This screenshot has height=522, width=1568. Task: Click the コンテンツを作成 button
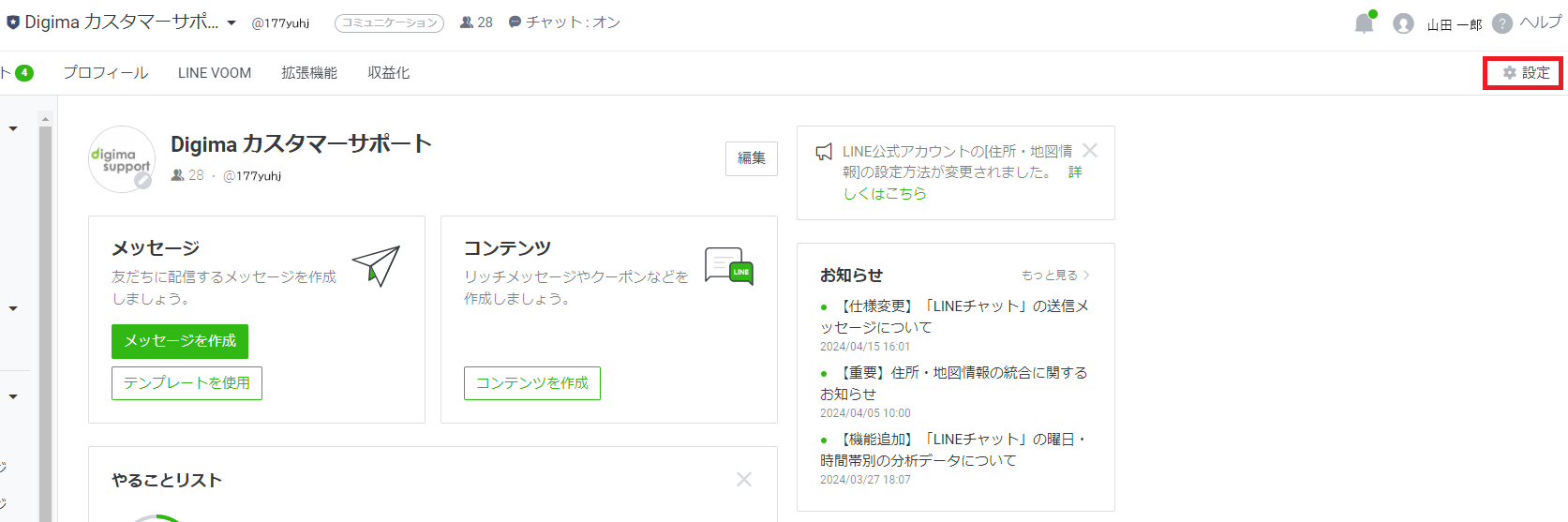pos(532,383)
